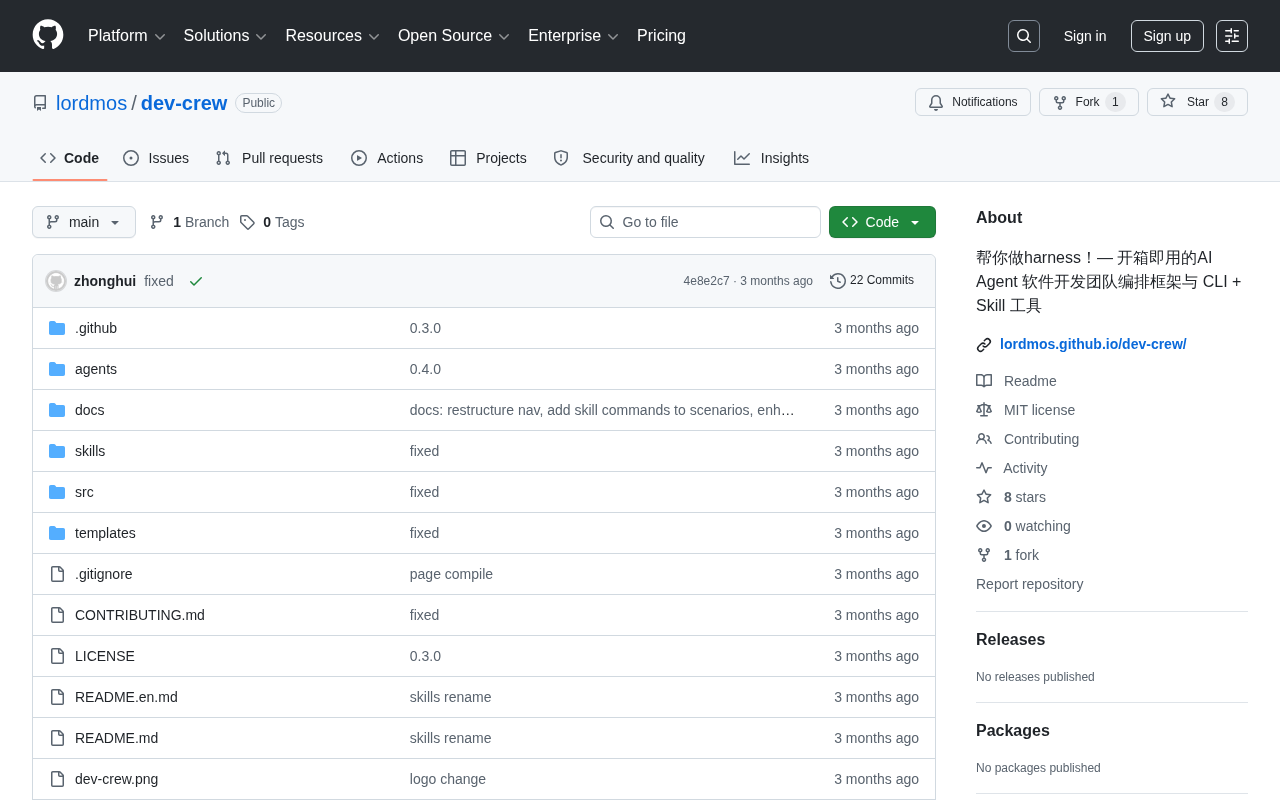
Task: View the green commit status checkmark
Action: pyautogui.click(x=196, y=281)
